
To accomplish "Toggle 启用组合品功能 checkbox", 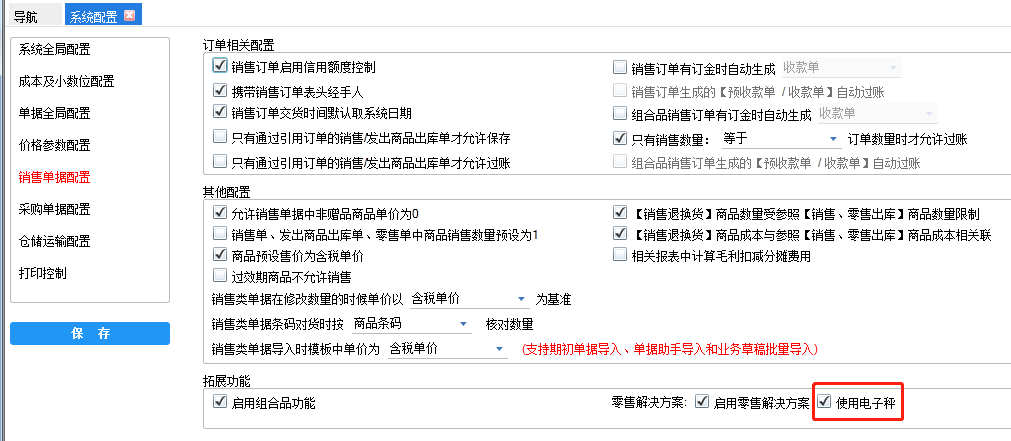I will point(221,403).
